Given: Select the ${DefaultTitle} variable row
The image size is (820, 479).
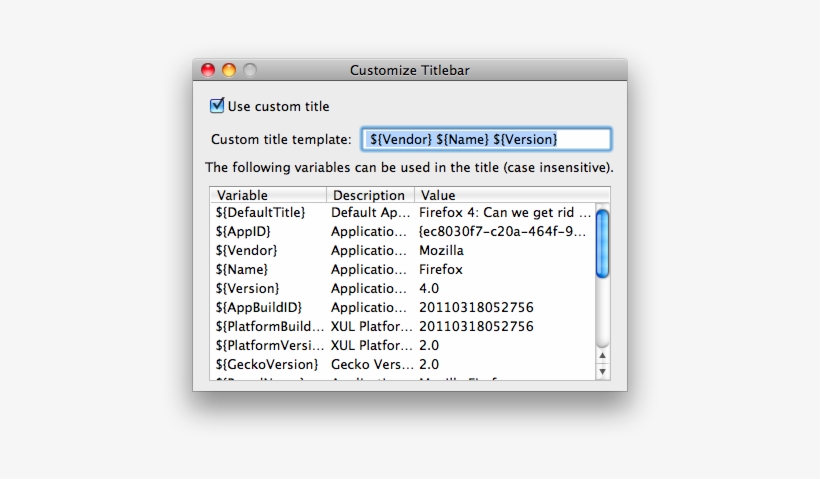Looking at the screenshot, I should point(403,212).
